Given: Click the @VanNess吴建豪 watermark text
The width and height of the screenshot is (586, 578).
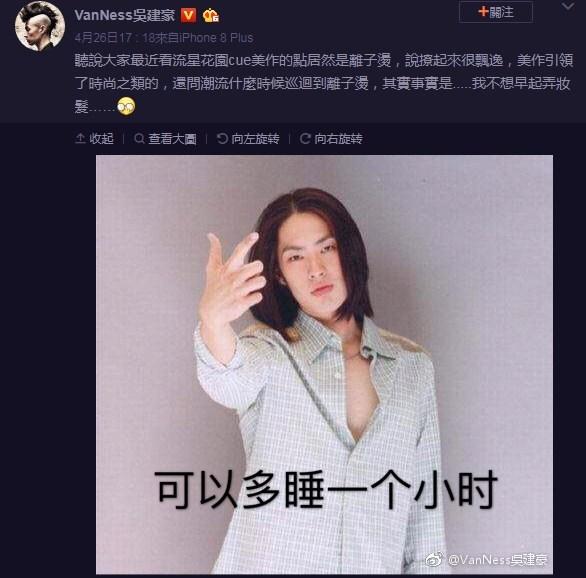Looking at the screenshot, I should tap(497, 560).
